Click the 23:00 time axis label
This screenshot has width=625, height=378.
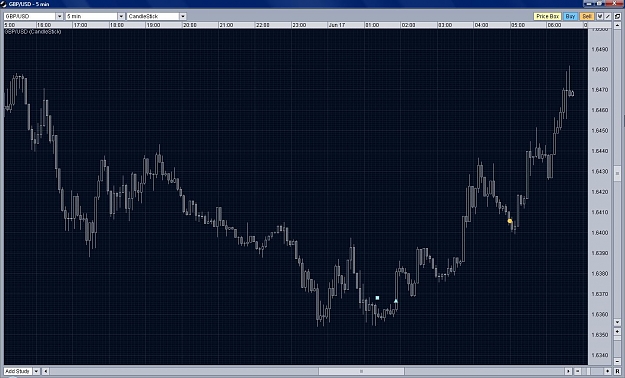point(299,25)
